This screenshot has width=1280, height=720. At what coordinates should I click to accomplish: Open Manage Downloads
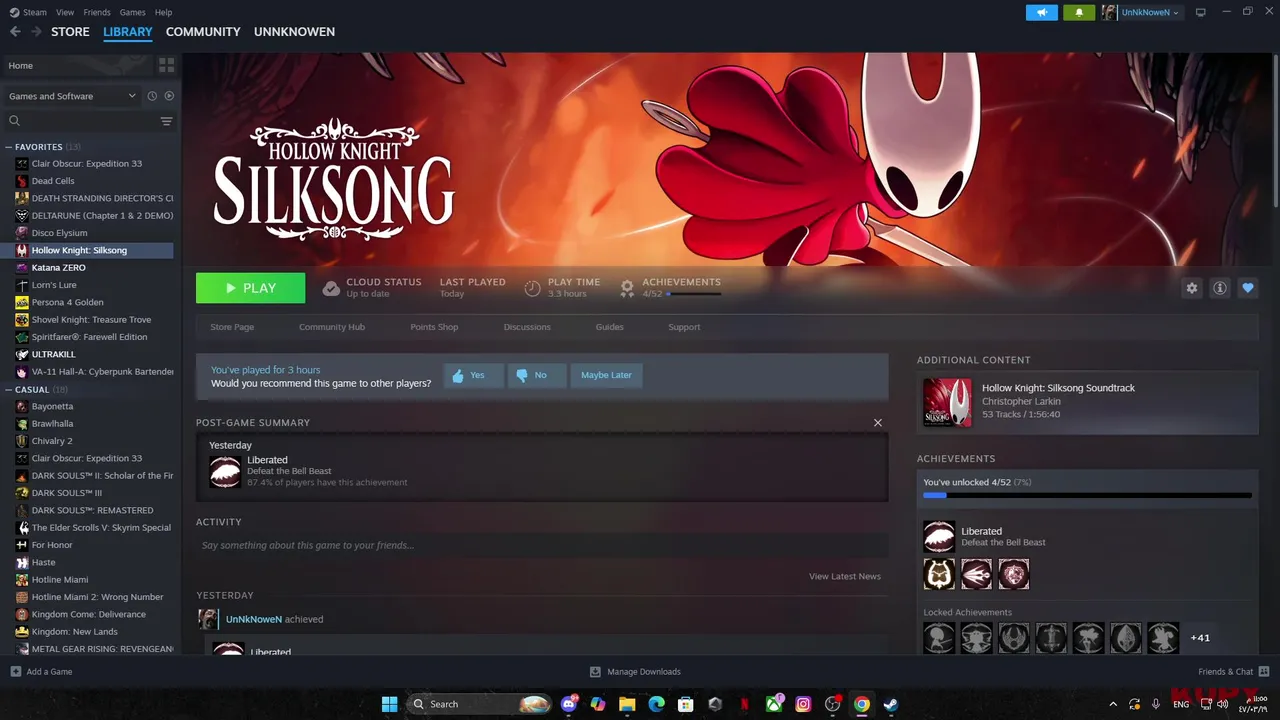click(635, 672)
